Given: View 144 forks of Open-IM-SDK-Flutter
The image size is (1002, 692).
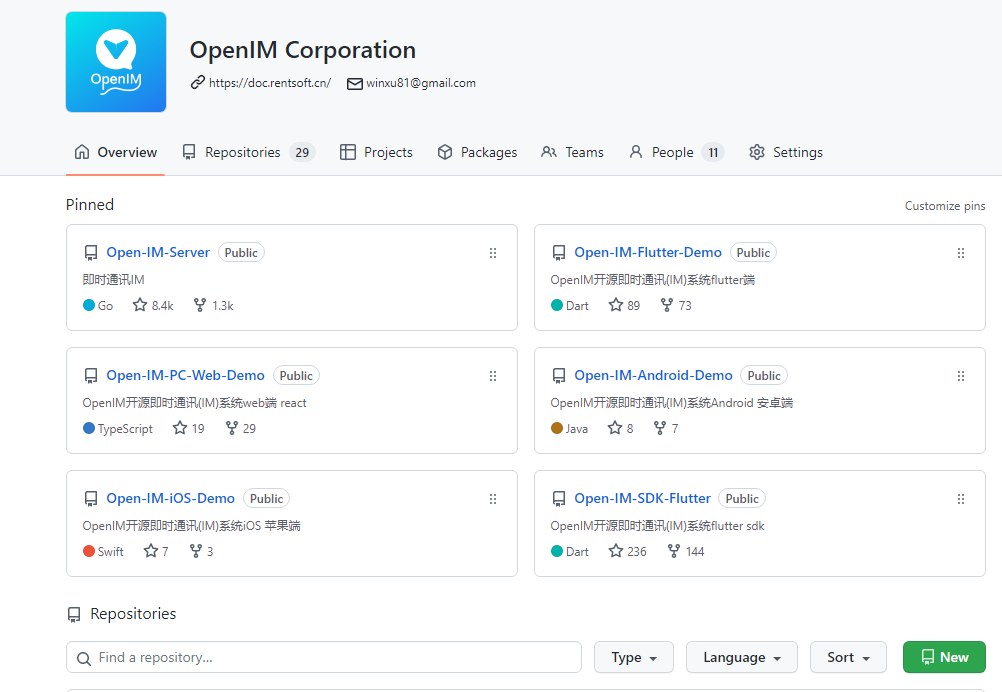Looking at the screenshot, I should pyautogui.click(x=686, y=551).
